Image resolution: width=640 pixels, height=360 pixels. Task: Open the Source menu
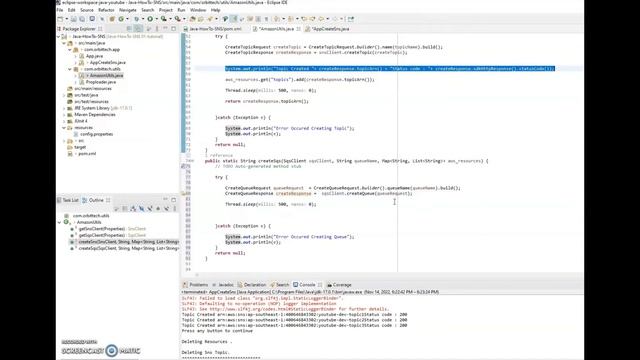(x=87, y=10)
